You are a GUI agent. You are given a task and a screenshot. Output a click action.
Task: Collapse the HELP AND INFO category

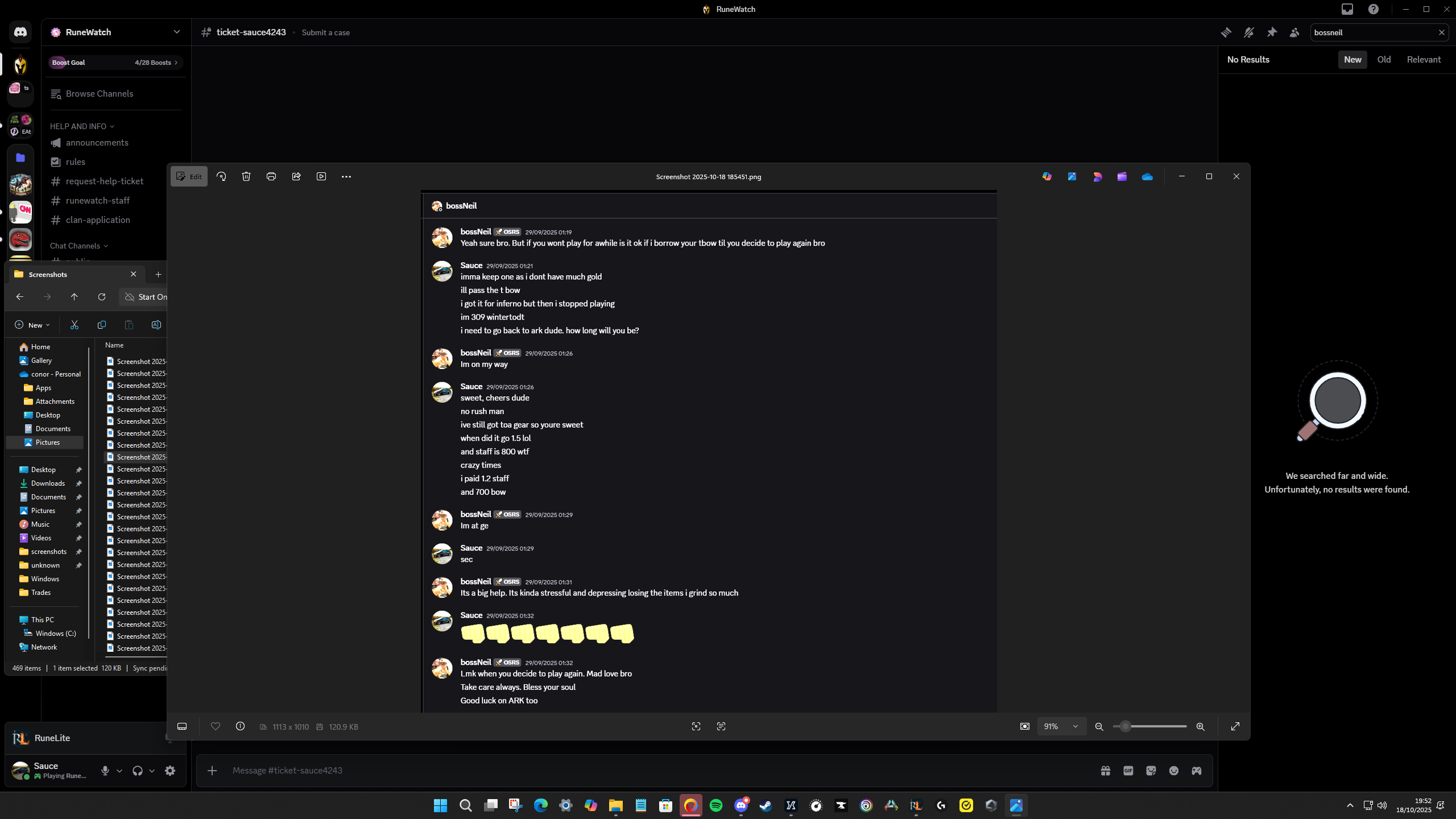(x=82, y=126)
